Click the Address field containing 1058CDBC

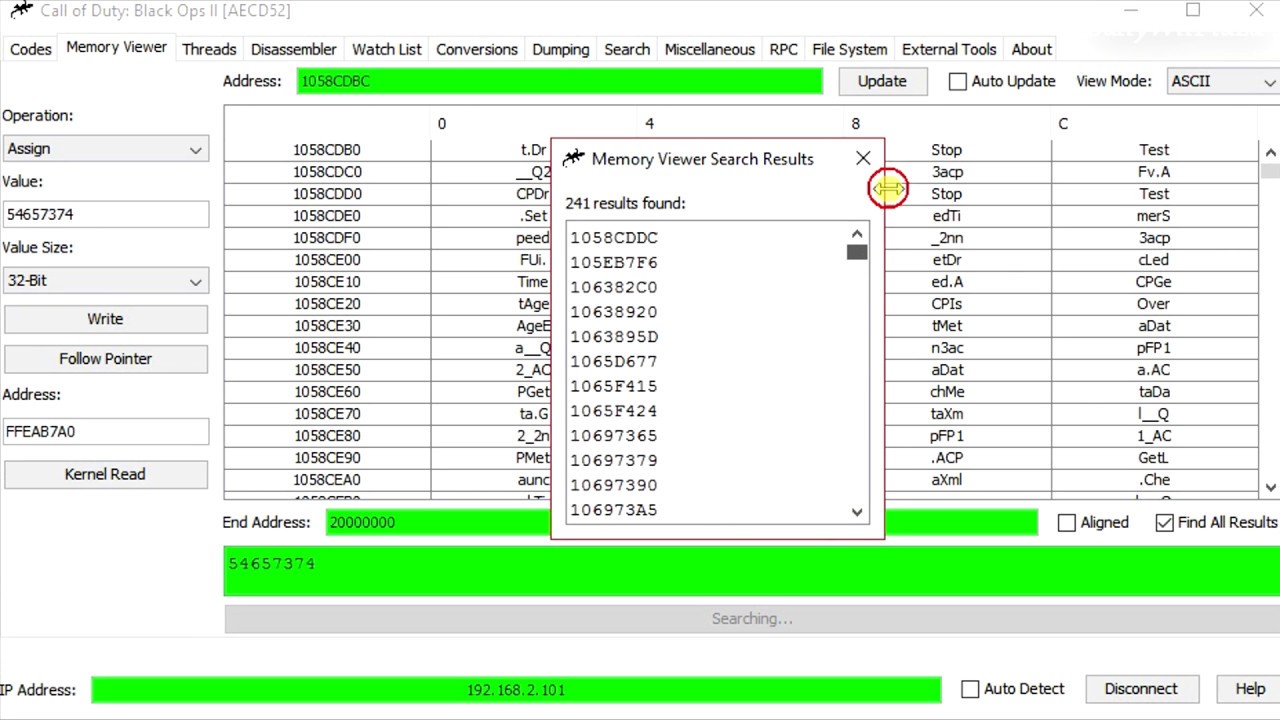[559, 81]
